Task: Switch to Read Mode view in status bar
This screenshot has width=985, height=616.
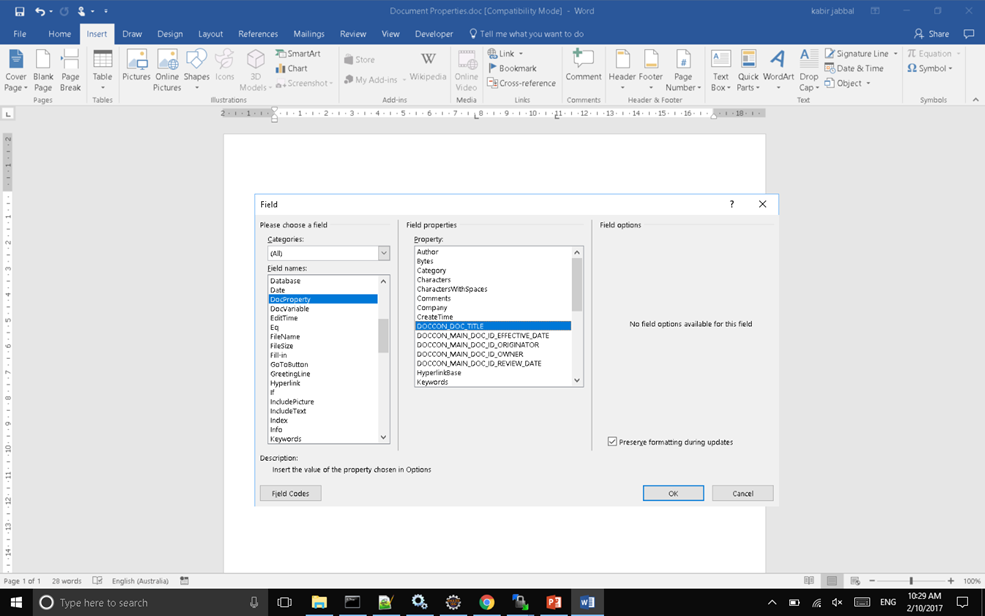Action: pos(809,581)
